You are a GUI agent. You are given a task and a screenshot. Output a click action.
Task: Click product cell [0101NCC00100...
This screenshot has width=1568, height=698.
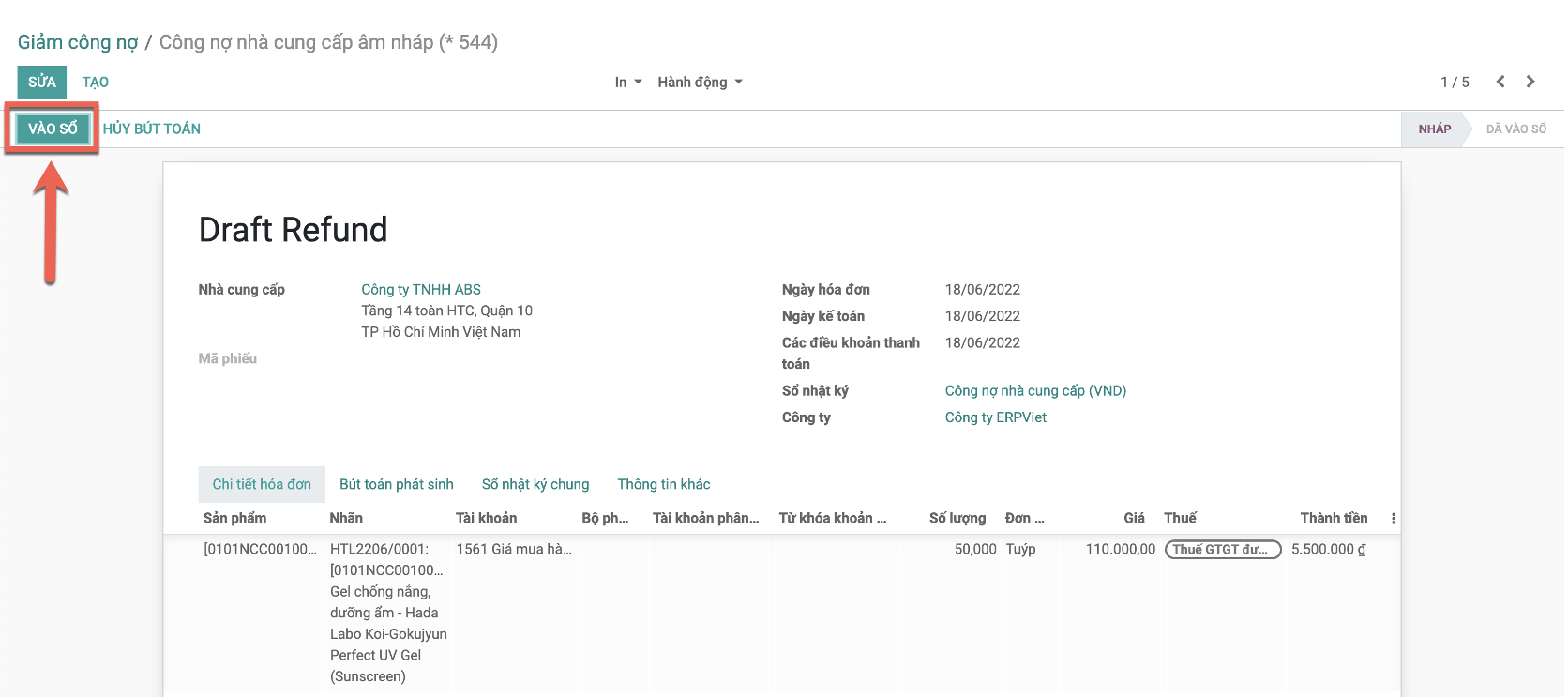(x=261, y=550)
